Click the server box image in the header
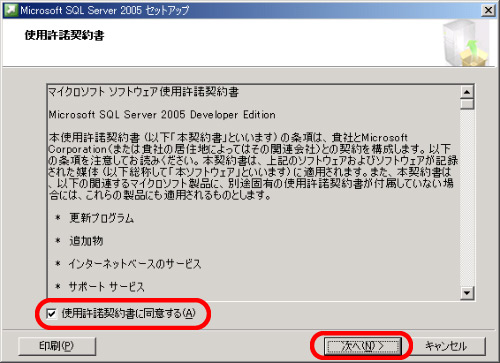Viewport: 500px width, 363px height. pos(466,42)
